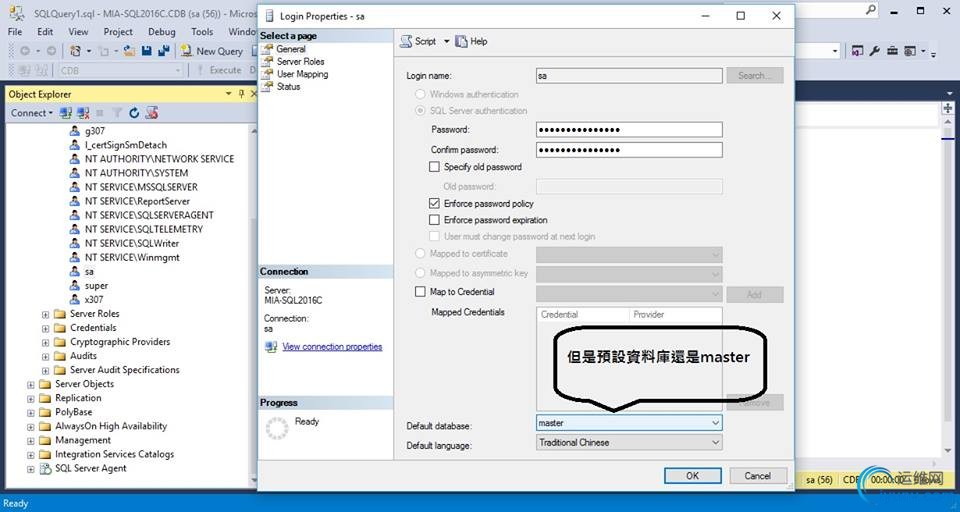
Task: Open the File menu
Action: point(15,32)
